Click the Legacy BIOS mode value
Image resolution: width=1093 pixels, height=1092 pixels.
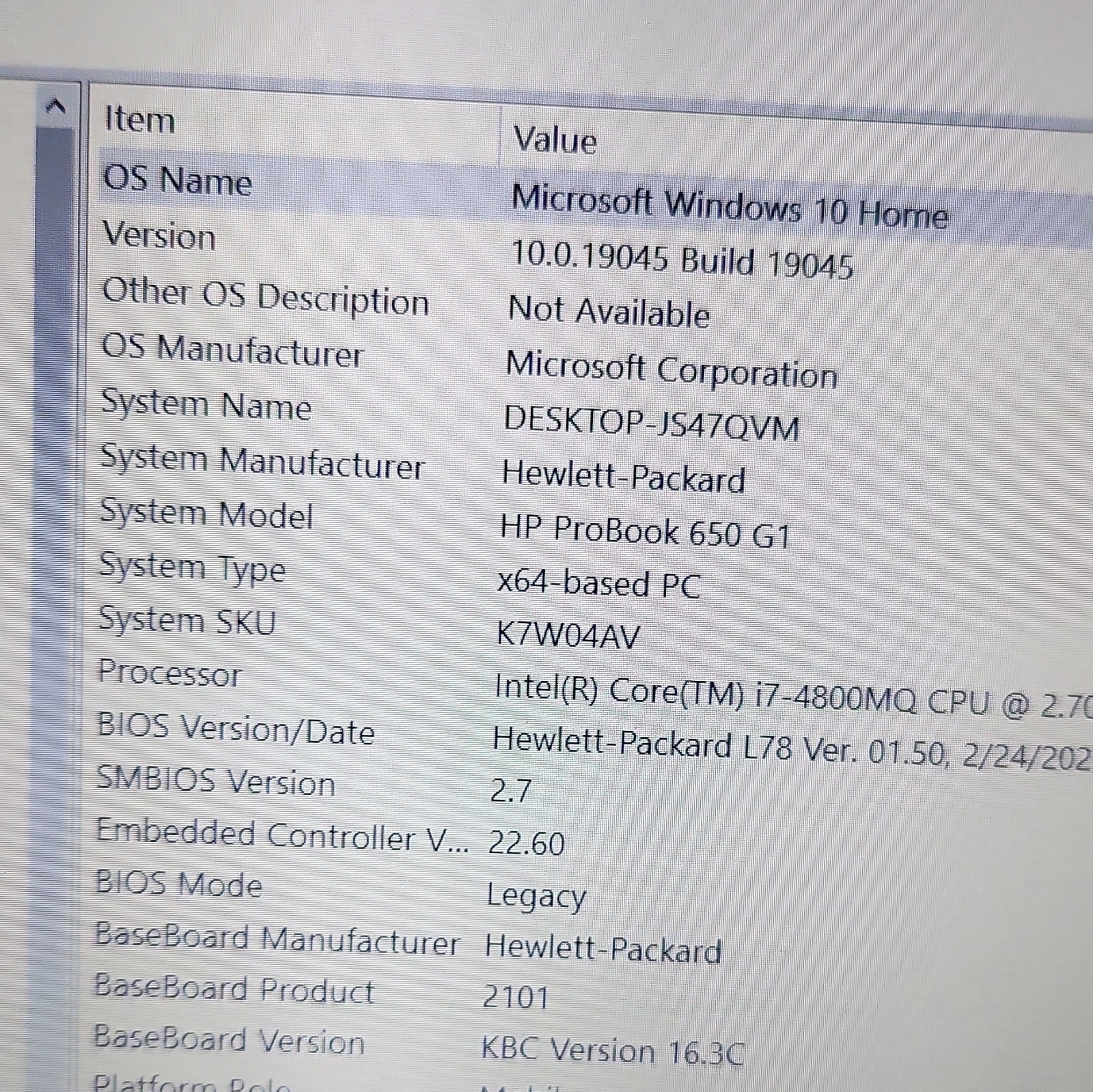coord(536,896)
